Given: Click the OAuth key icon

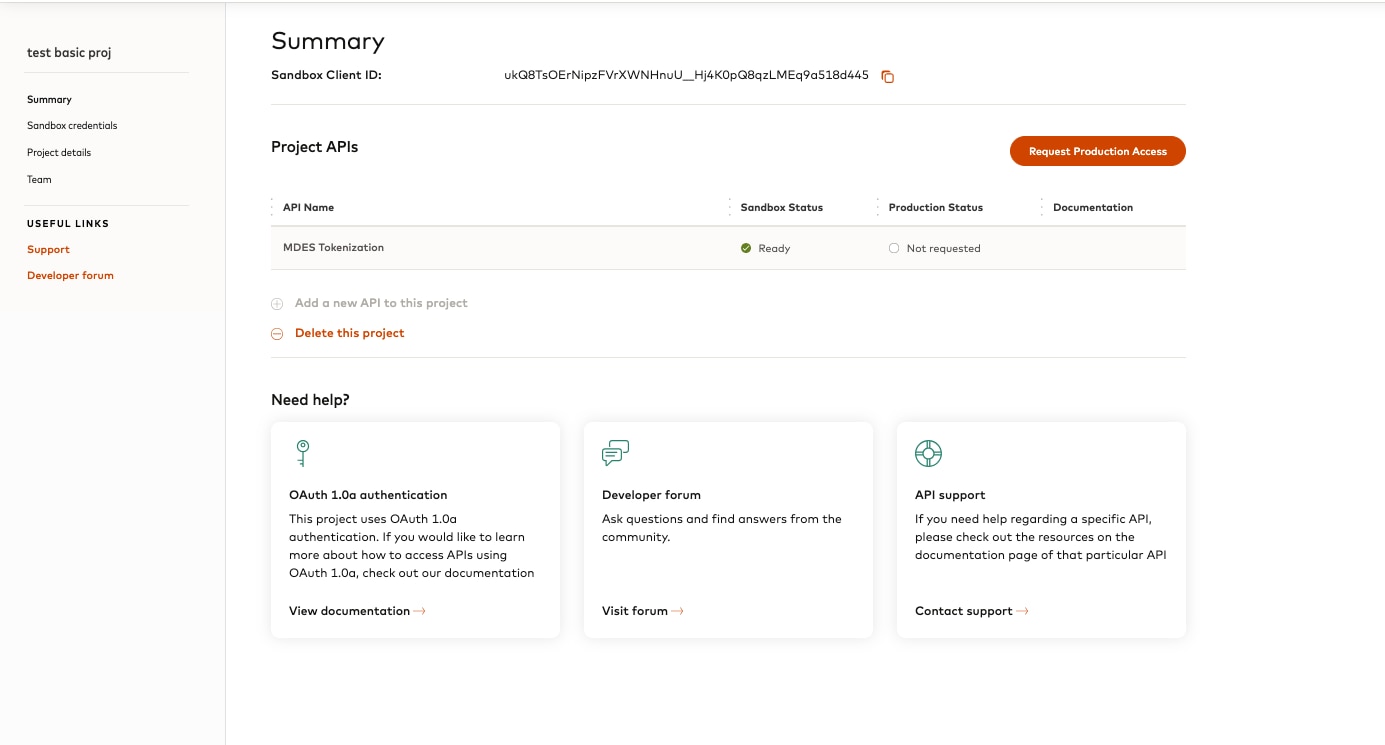Looking at the screenshot, I should pyautogui.click(x=302, y=453).
